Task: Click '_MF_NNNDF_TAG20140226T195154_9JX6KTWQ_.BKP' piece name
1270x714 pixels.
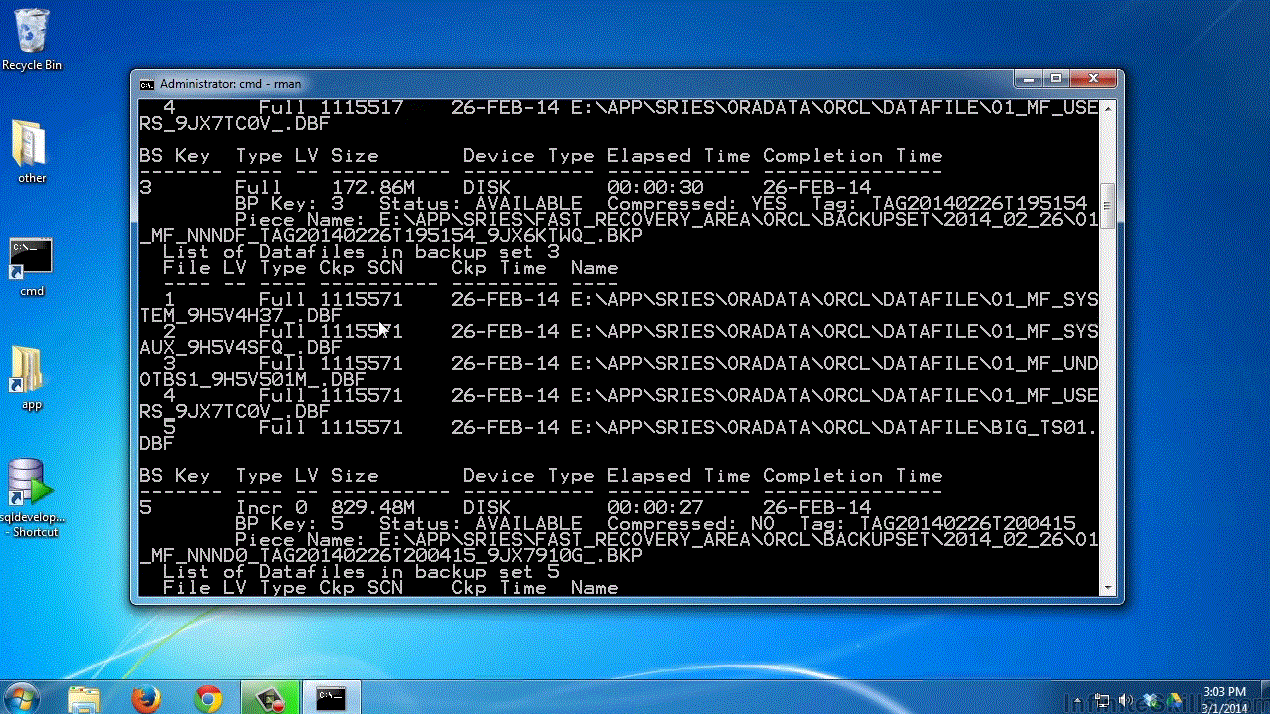Action: pos(391,235)
